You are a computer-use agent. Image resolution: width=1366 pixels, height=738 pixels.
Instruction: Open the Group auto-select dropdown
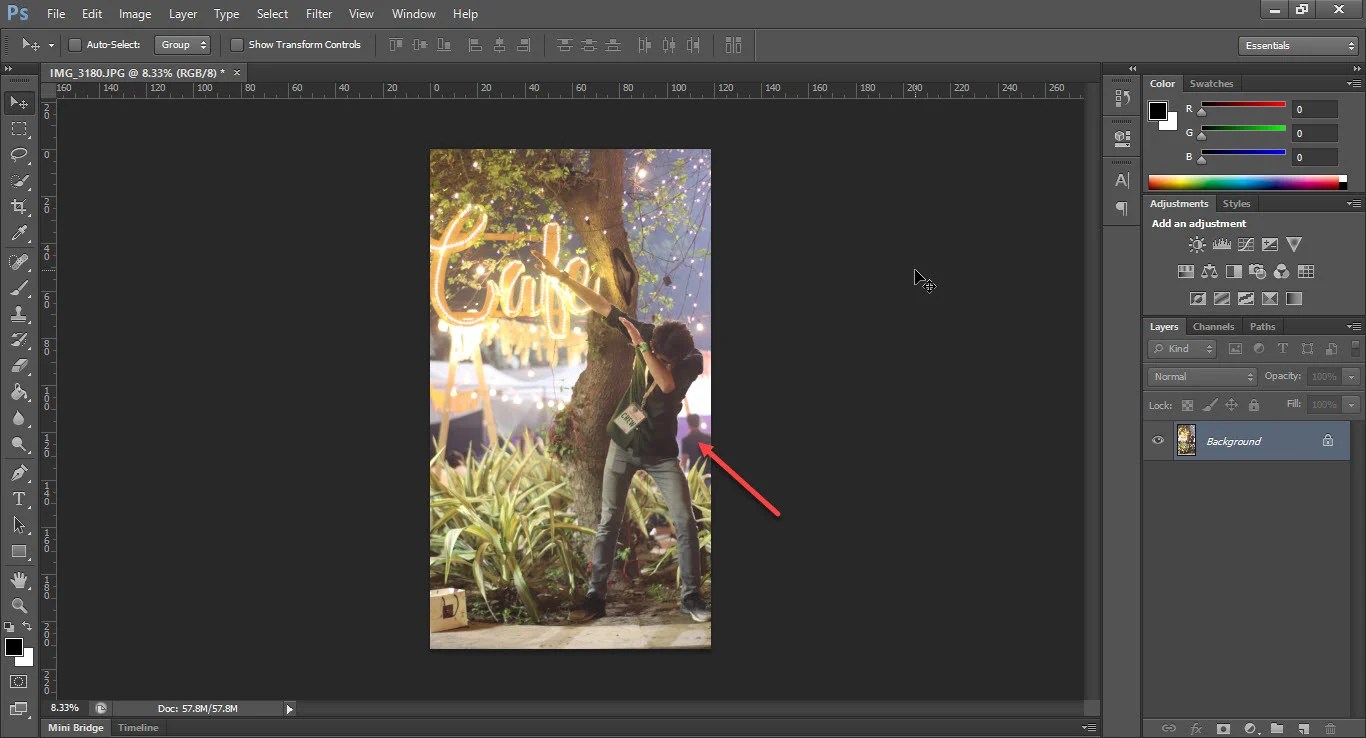(183, 45)
